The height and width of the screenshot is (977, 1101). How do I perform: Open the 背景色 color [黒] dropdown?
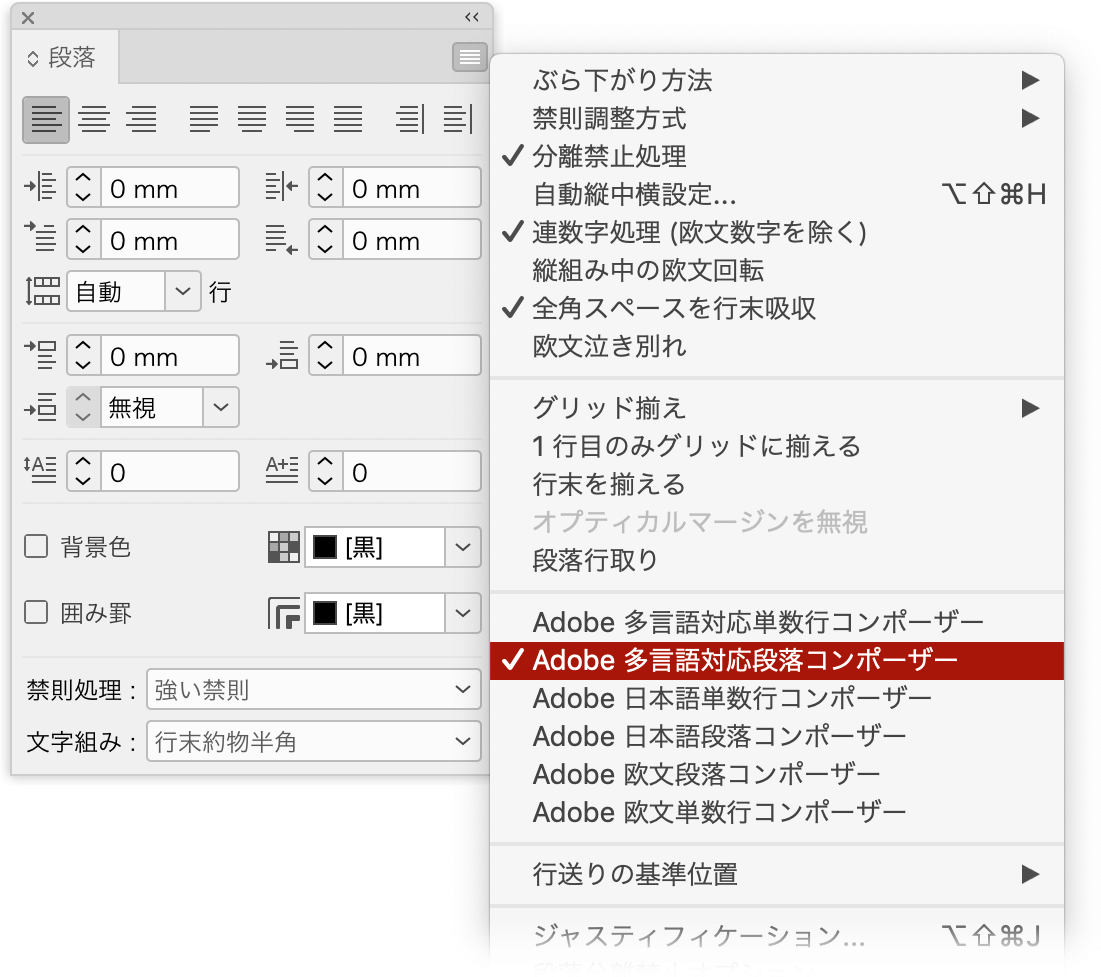coord(463,547)
